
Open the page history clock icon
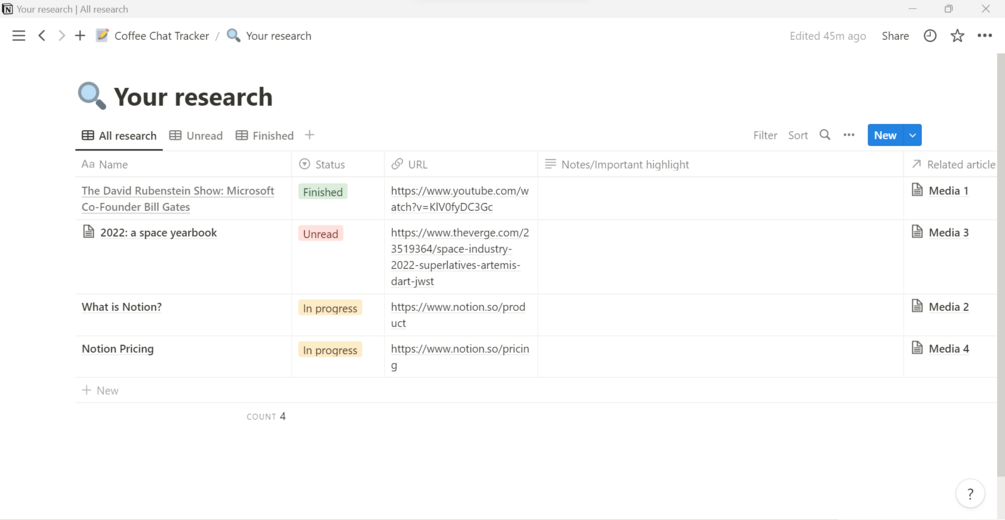930,36
